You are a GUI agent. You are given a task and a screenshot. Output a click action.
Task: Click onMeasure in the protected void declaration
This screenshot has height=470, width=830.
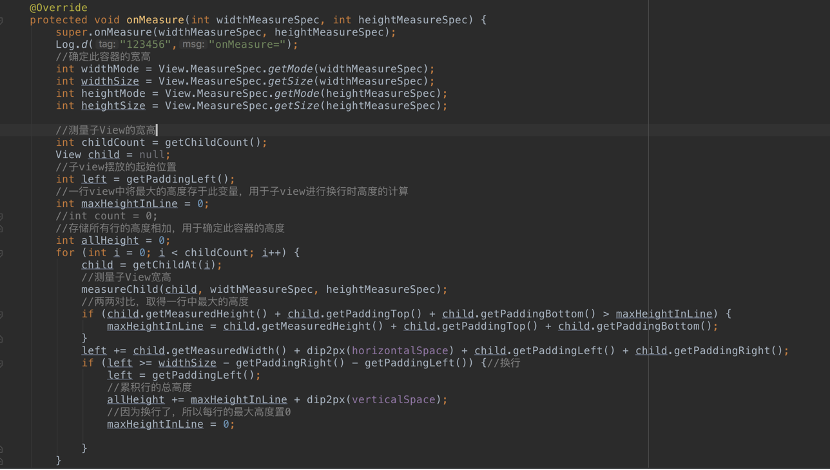(155, 20)
